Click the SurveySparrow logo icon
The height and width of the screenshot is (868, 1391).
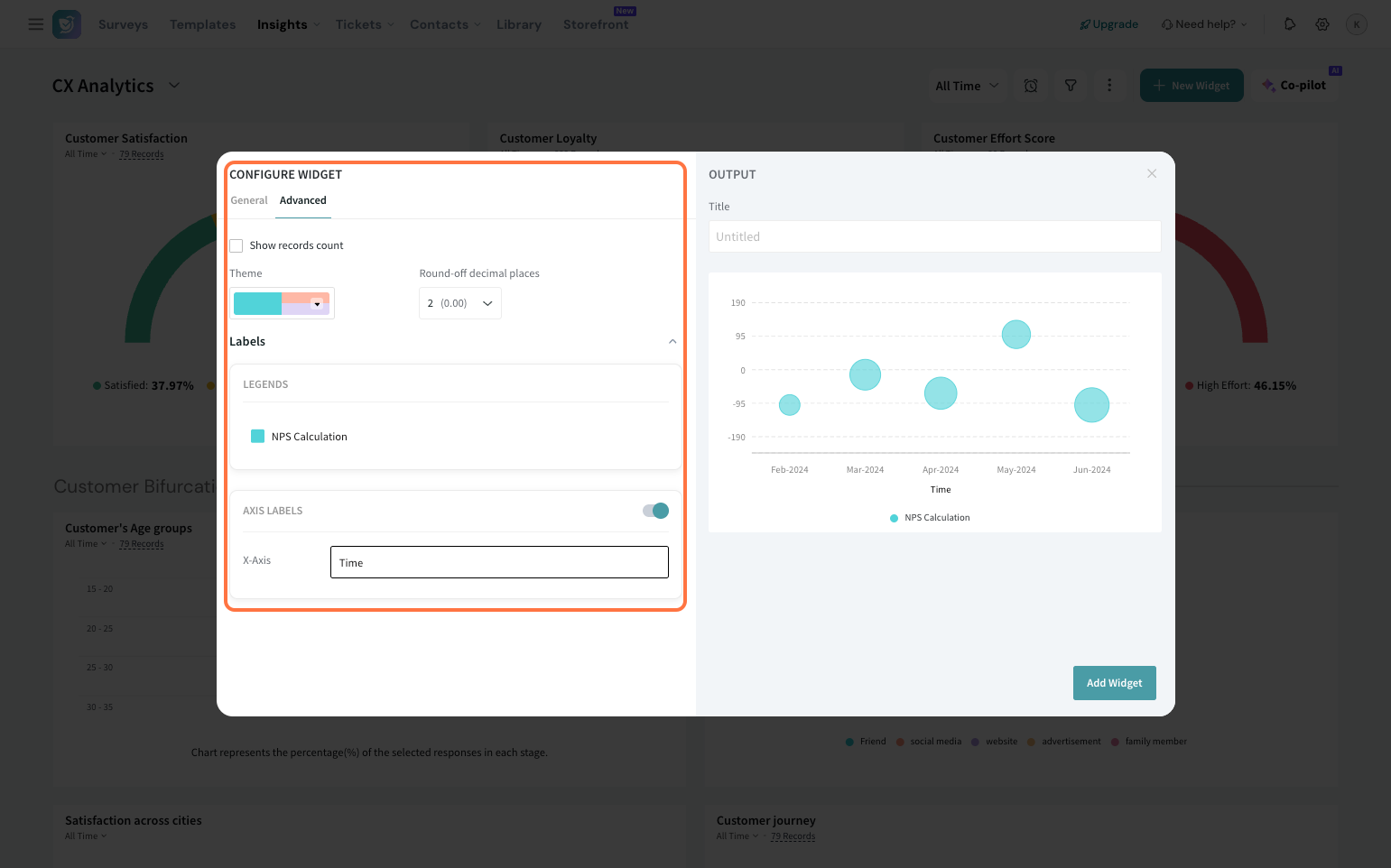pos(67,24)
